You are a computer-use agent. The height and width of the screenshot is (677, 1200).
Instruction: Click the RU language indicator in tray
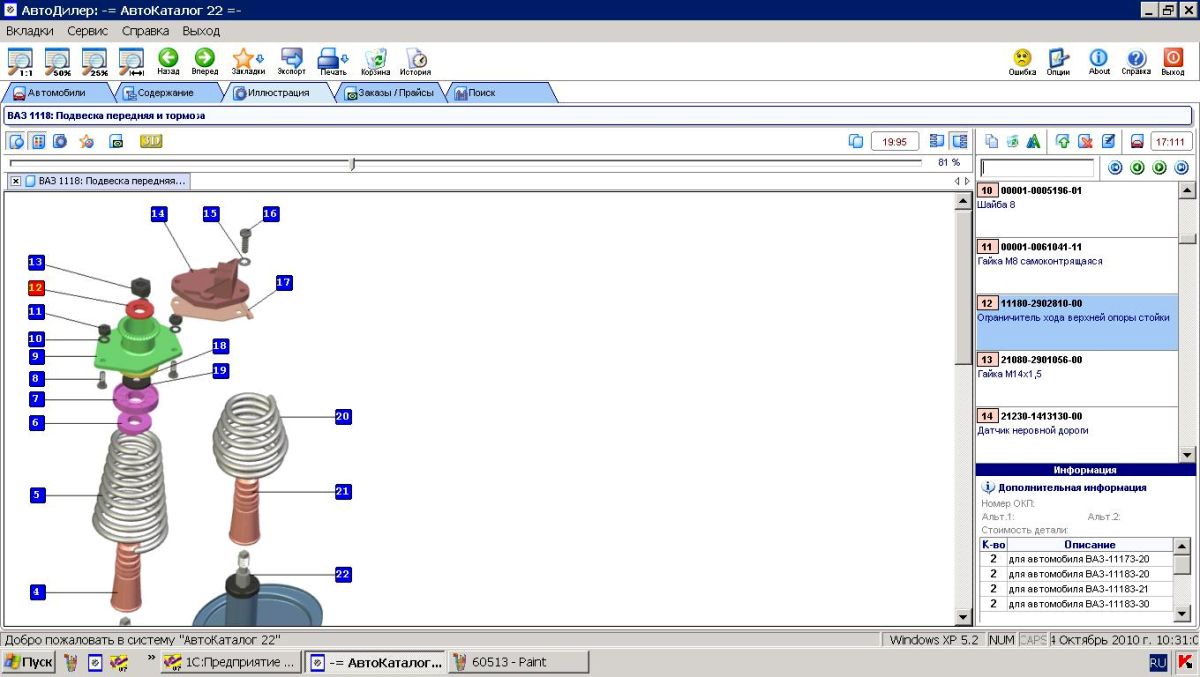pos(1158,662)
